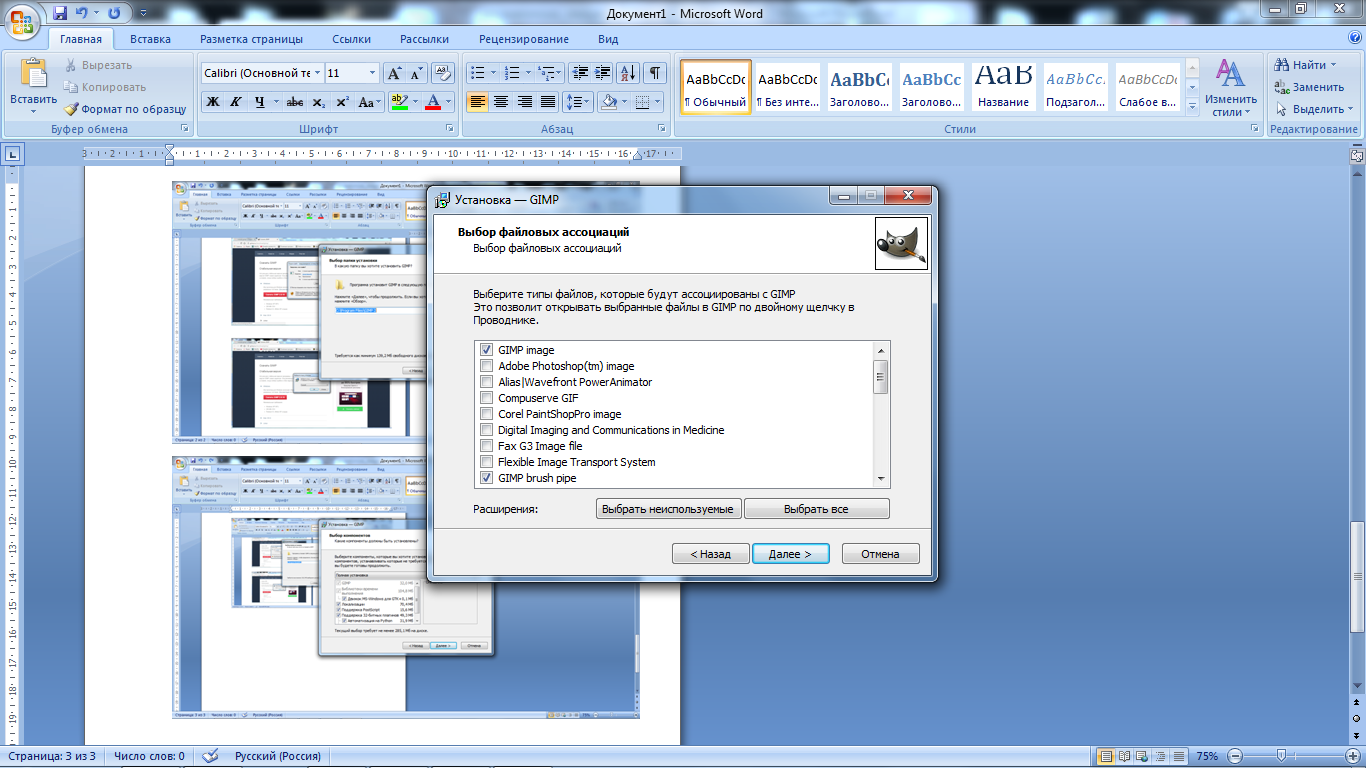This screenshot has width=1366, height=768.
Task: Toggle bold Ж formatting
Action: (212, 102)
